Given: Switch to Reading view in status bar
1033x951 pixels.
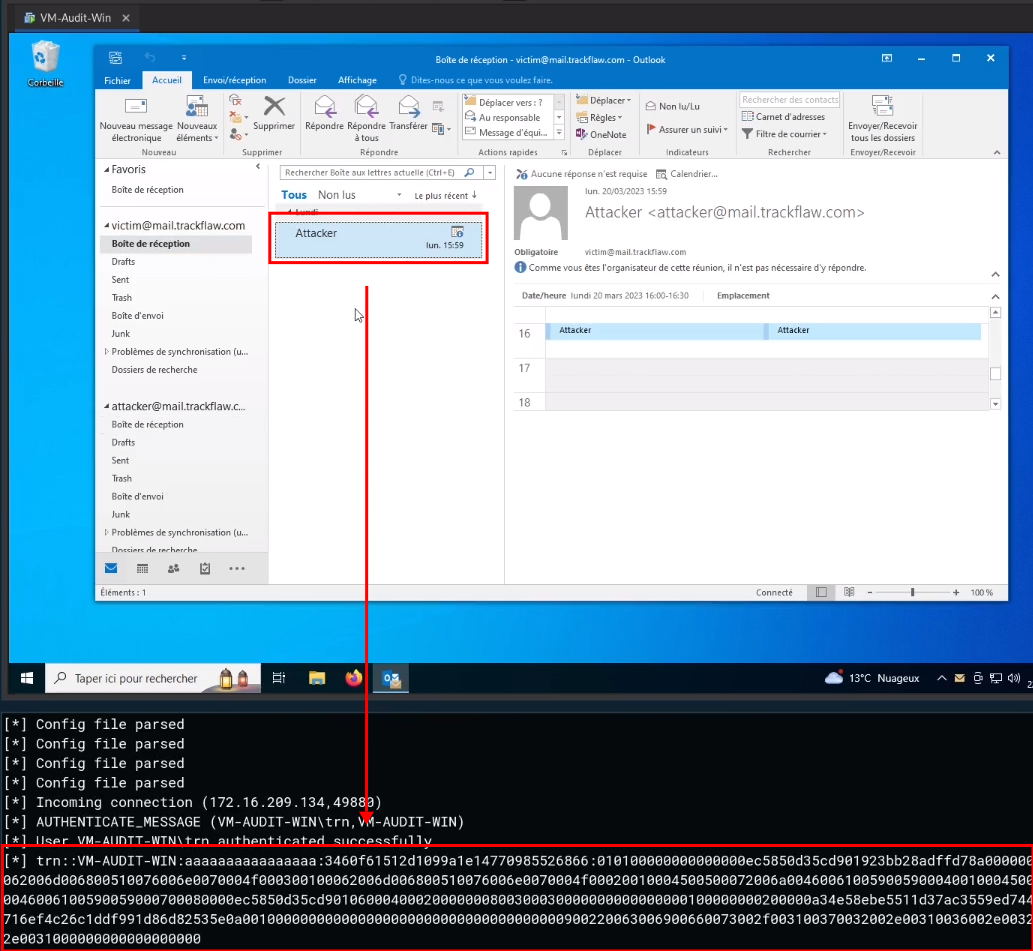Looking at the screenshot, I should (x=846, y=593).
